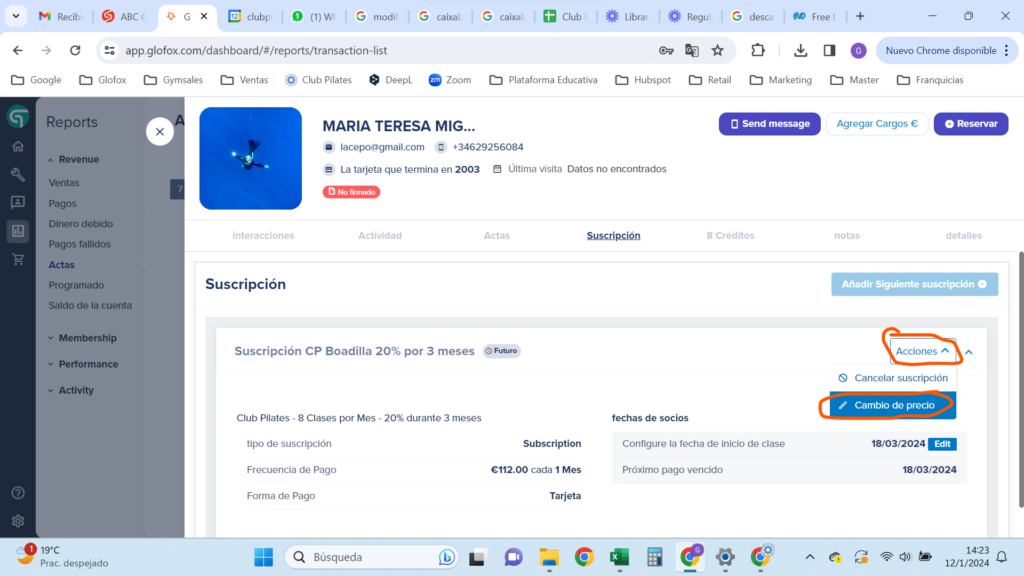This screenshot has width=1024, height=576.
Task: Click the shopping cart icon in sidebar
Action: click(17, 259)
